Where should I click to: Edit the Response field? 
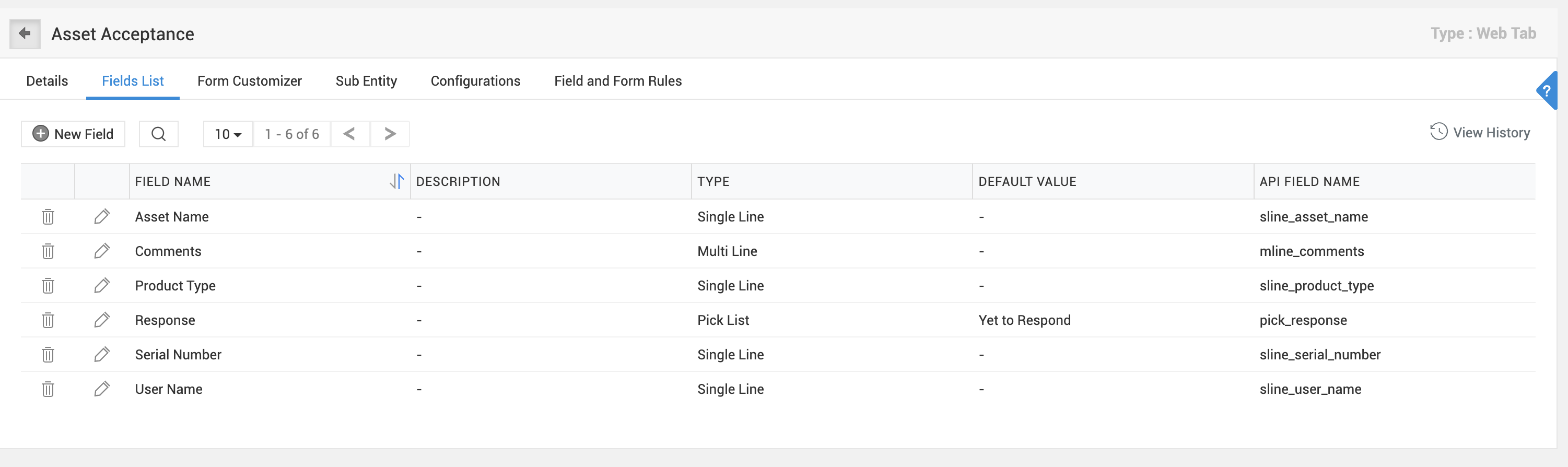tap(102, 320)
